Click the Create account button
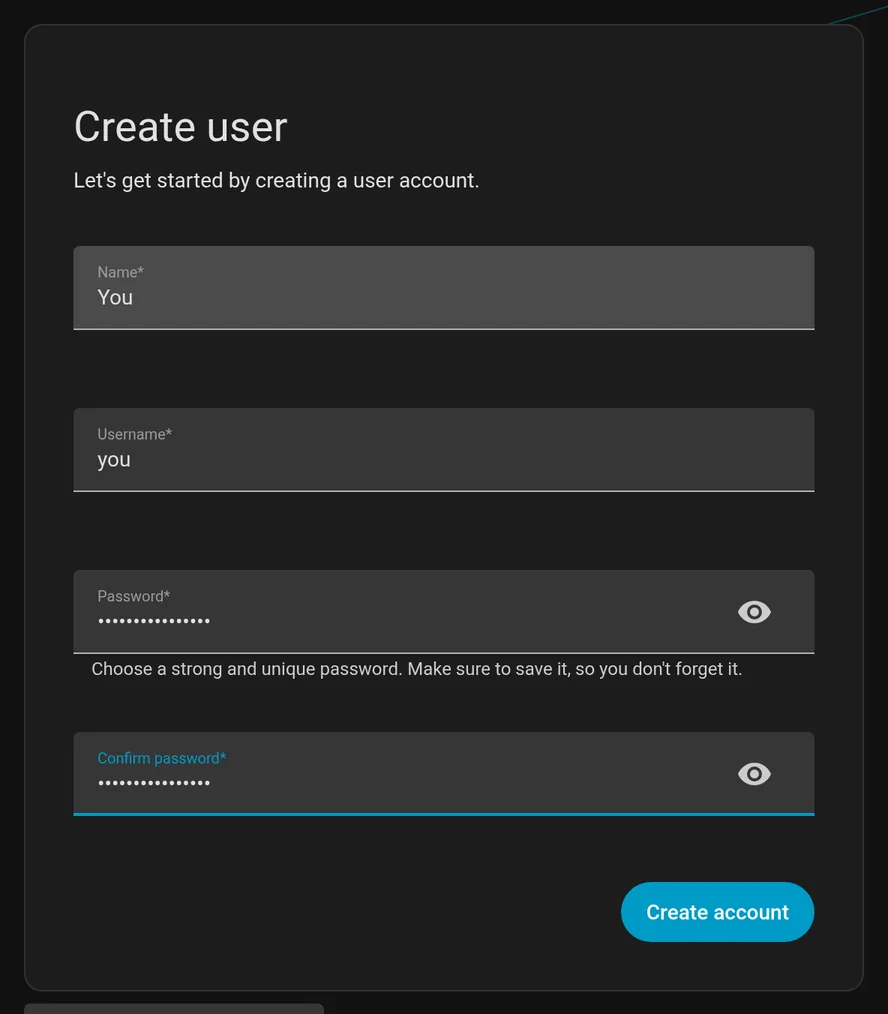888x1014 pixels. 717,912
